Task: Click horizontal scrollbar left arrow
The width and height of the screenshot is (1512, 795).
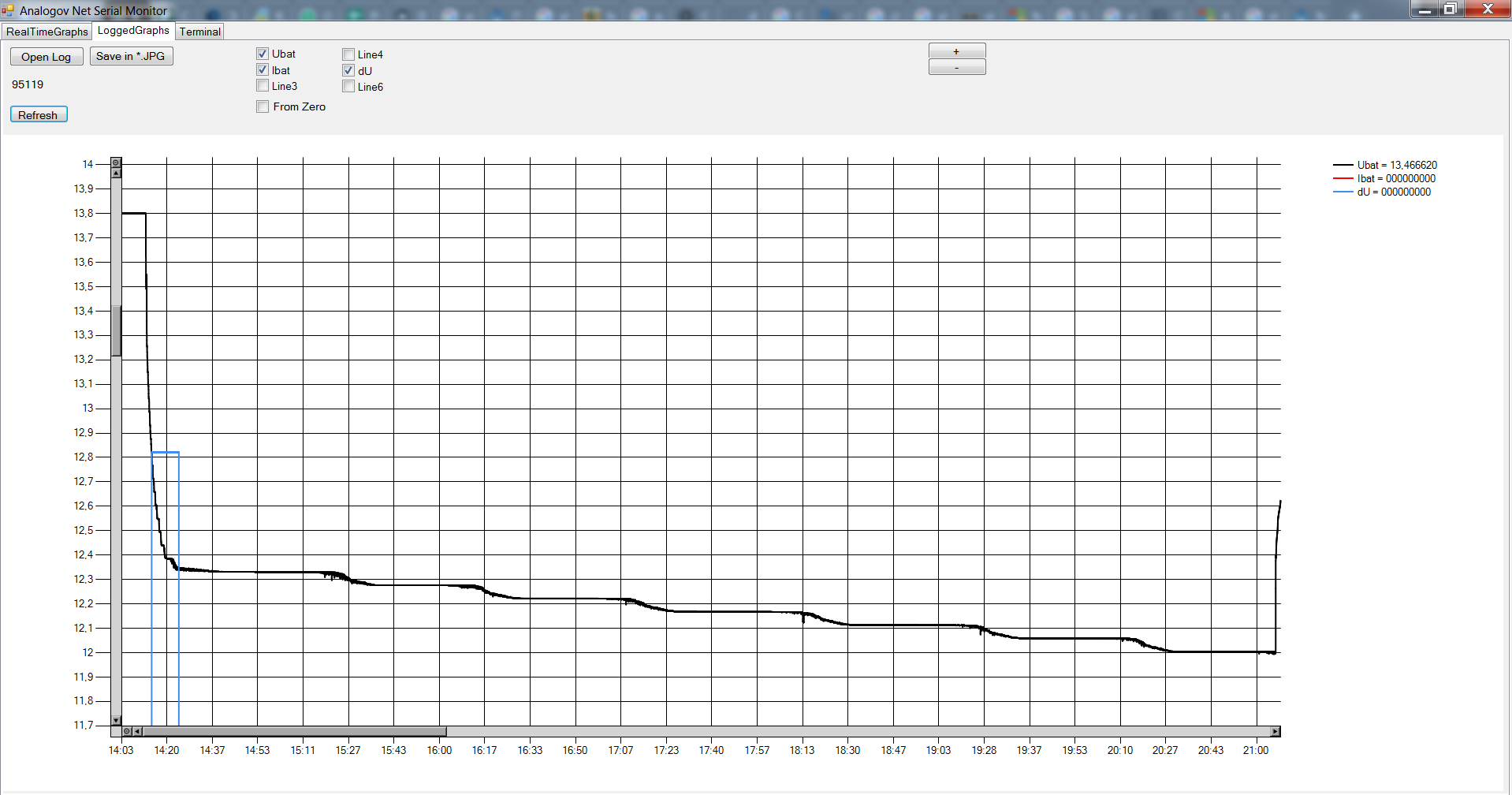Action: point(137,731)
